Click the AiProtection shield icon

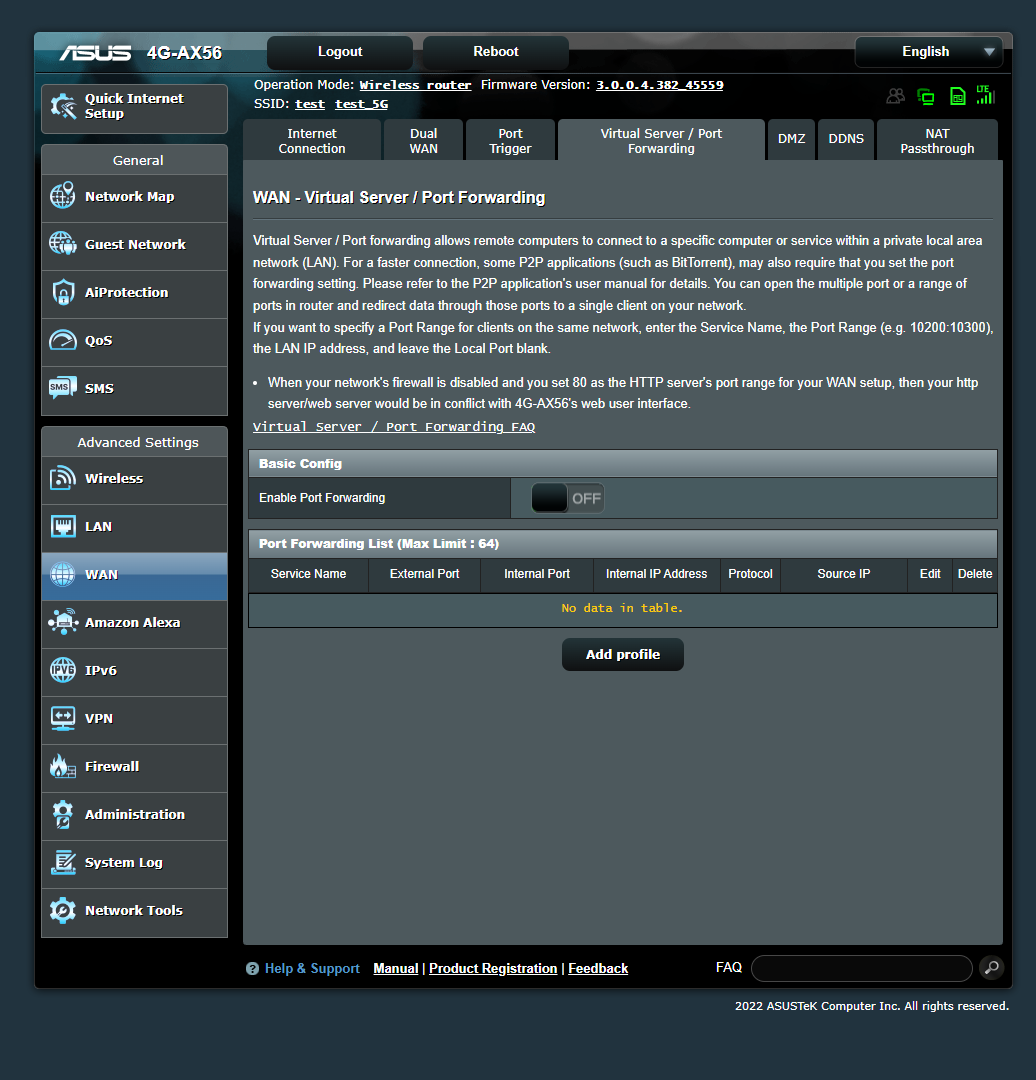click(63, 292)
